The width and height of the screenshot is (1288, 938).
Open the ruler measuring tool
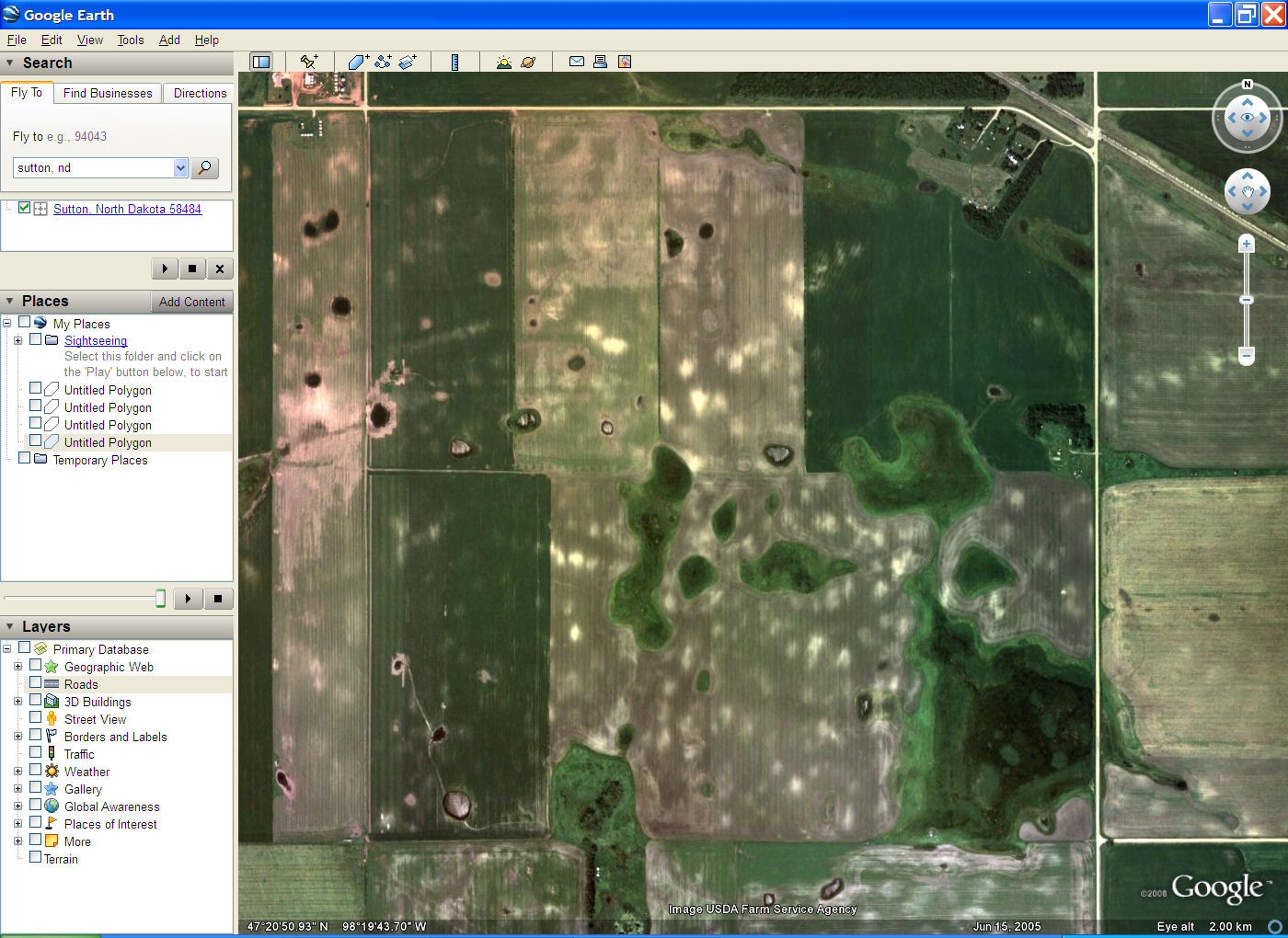pyautogui.click(x=454, y=62)
